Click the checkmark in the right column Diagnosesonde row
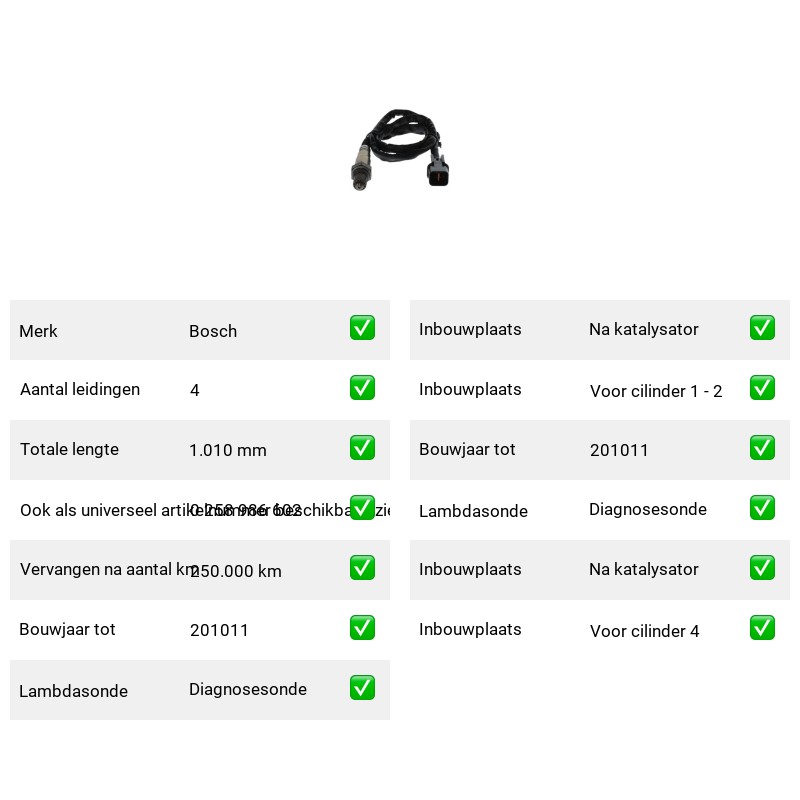The image size is (800, 800). coord(762,508)
